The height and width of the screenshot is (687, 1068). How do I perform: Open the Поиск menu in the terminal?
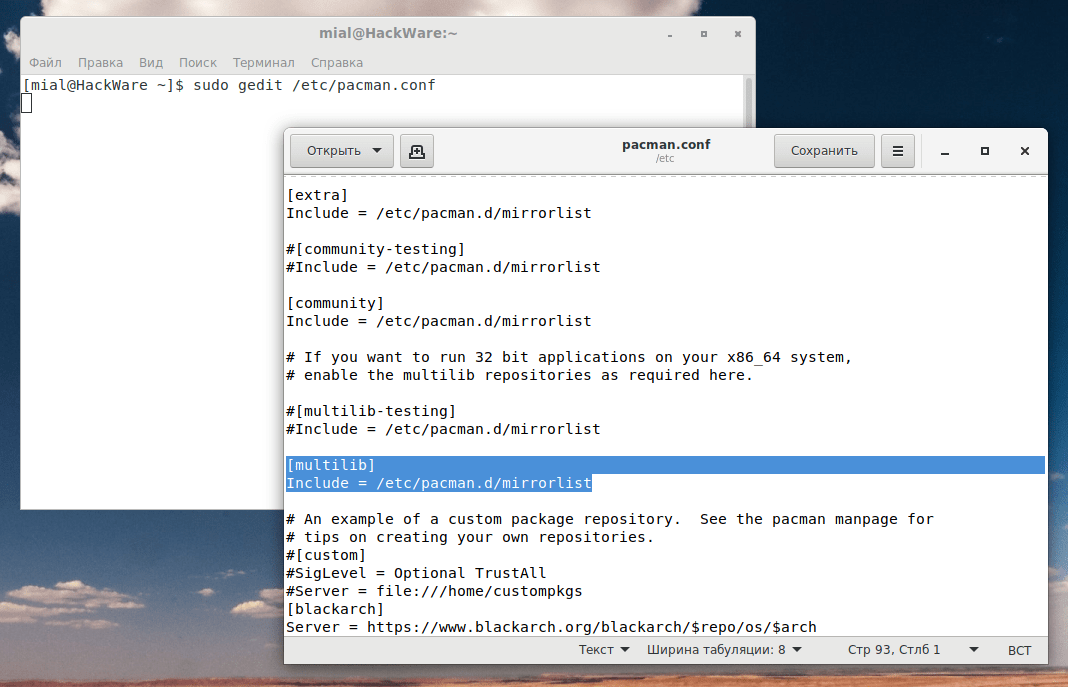click(x=197, y=61)
